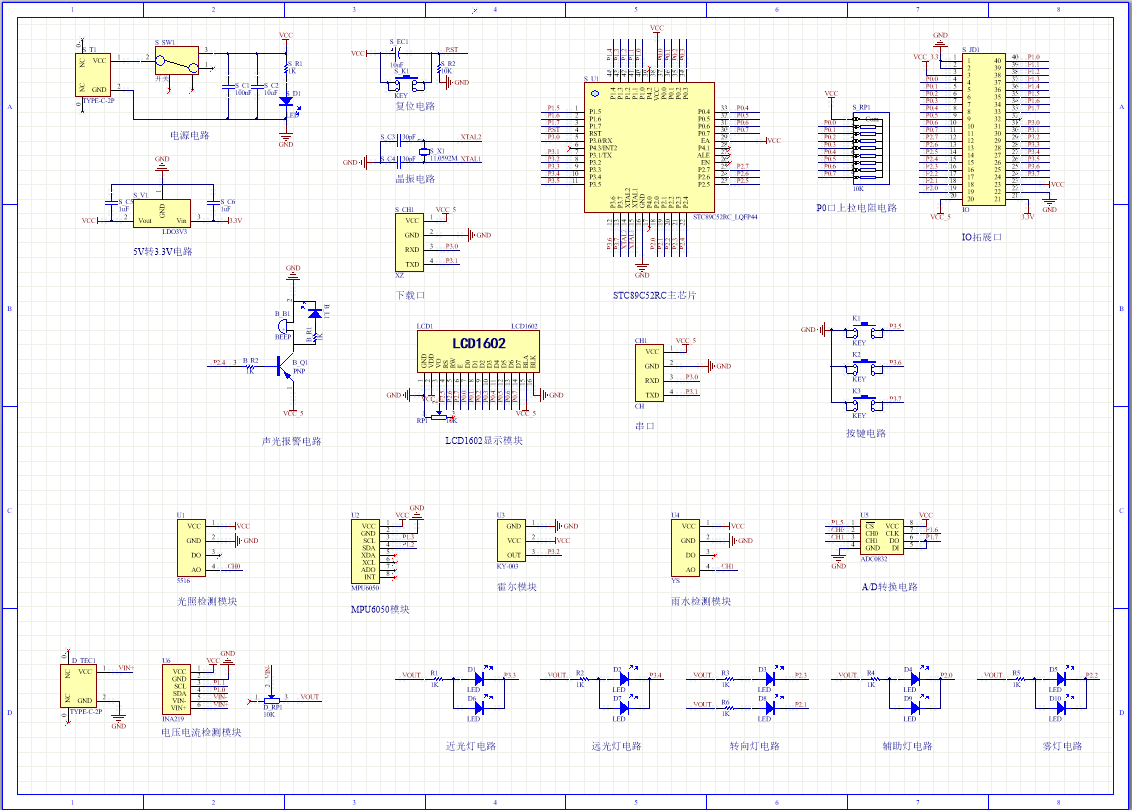Select the LDO3V3 regulator S_V1
Image resolution: width=1132 pixels, height=810 pixels.
coord(162,213)
